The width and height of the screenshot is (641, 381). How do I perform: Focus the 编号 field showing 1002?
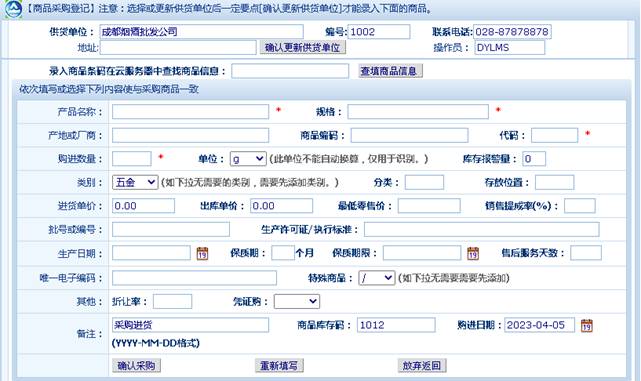[x=379, y=32]
